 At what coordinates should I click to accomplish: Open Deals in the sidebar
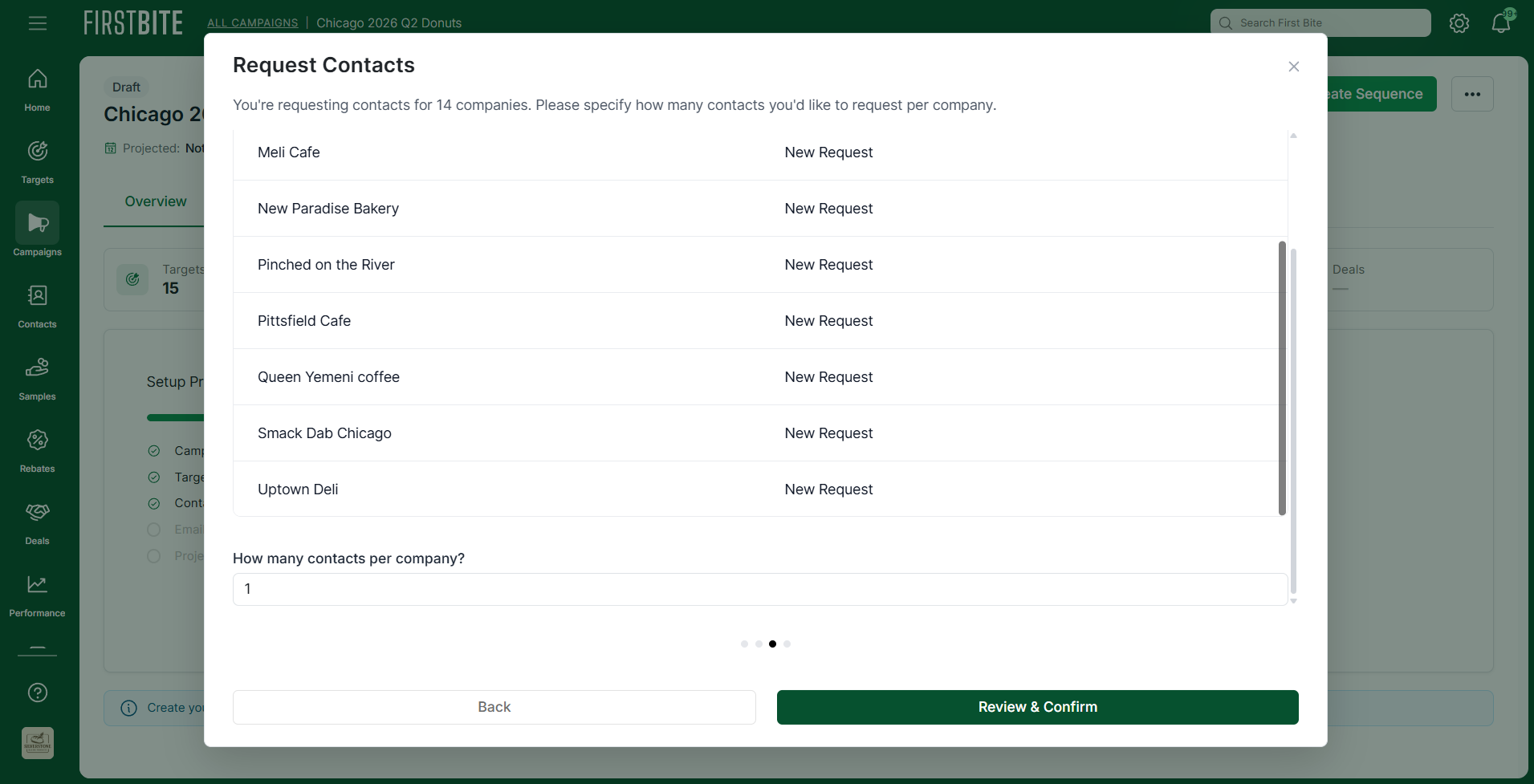click(37, 523)
